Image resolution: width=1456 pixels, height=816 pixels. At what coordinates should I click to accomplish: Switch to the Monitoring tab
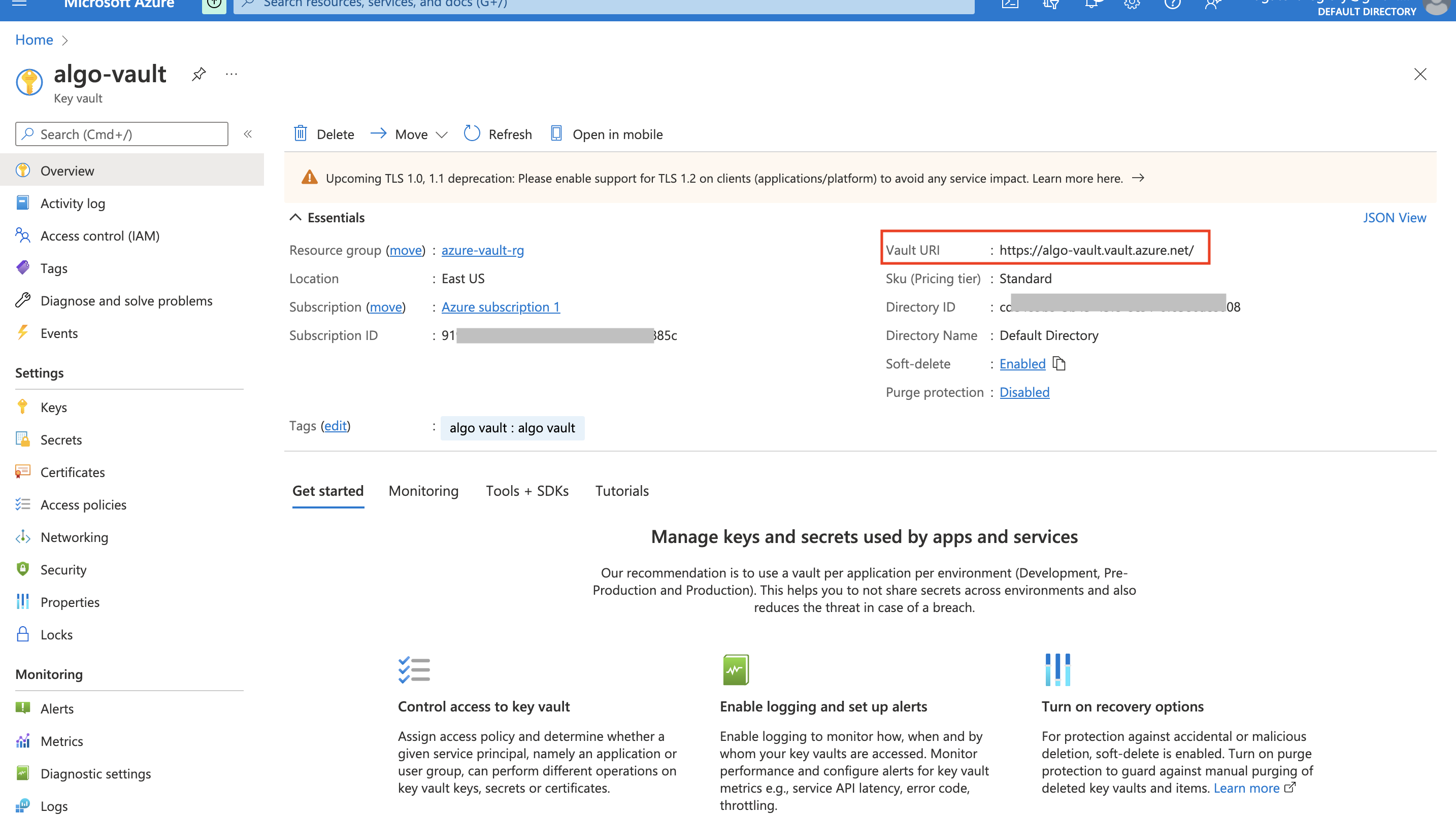[x=423, y=491]
